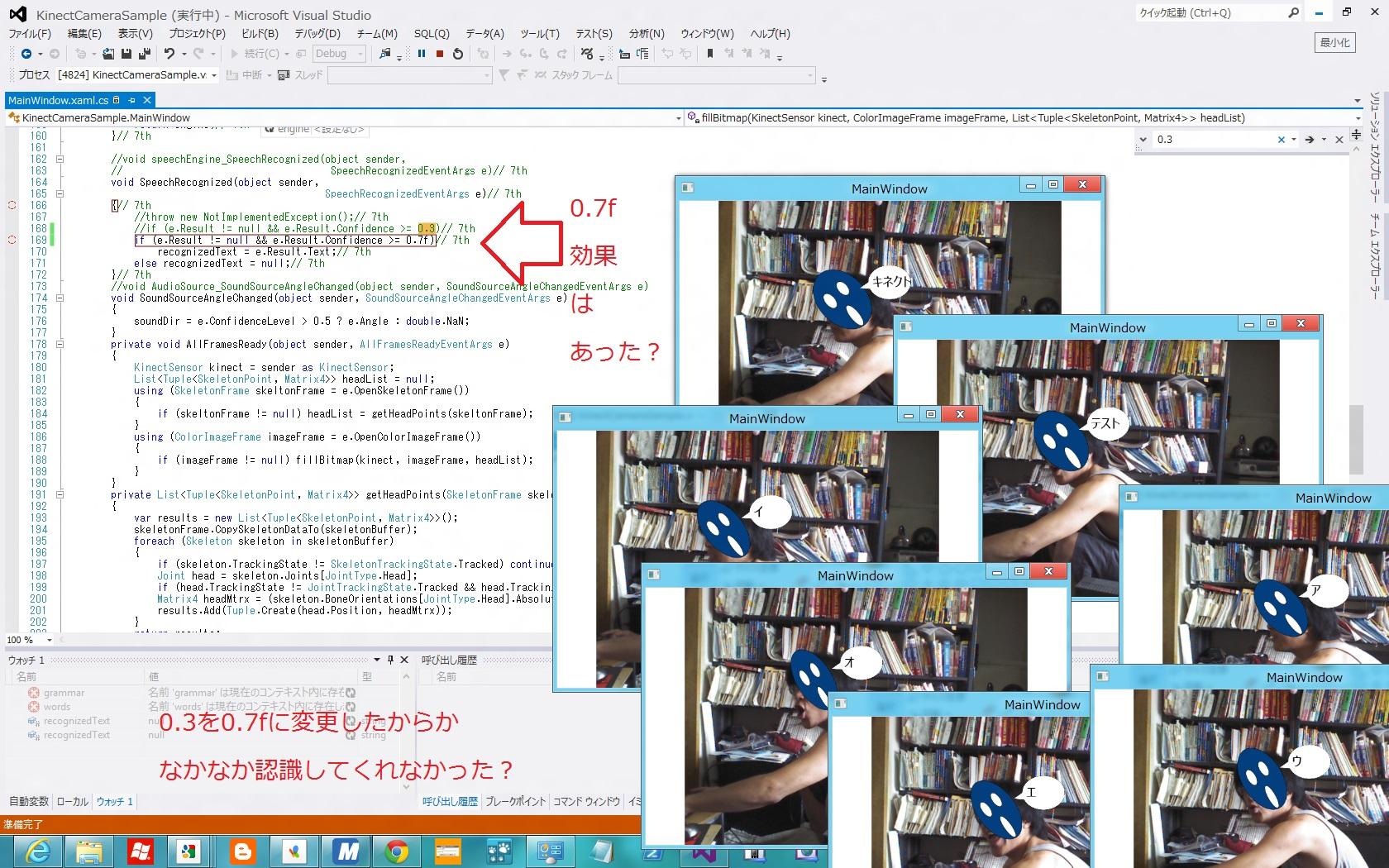Close the MainWindow.xaml.cs tab

click(147, 100)
